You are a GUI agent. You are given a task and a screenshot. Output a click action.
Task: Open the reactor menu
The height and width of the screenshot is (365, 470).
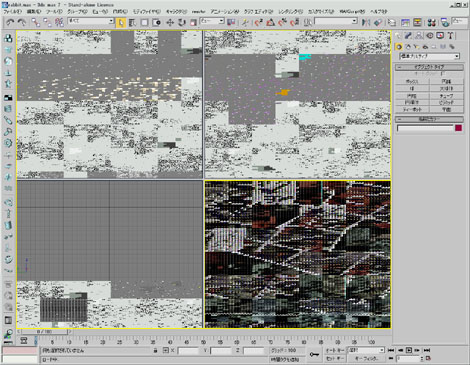[x=199, y=12]
